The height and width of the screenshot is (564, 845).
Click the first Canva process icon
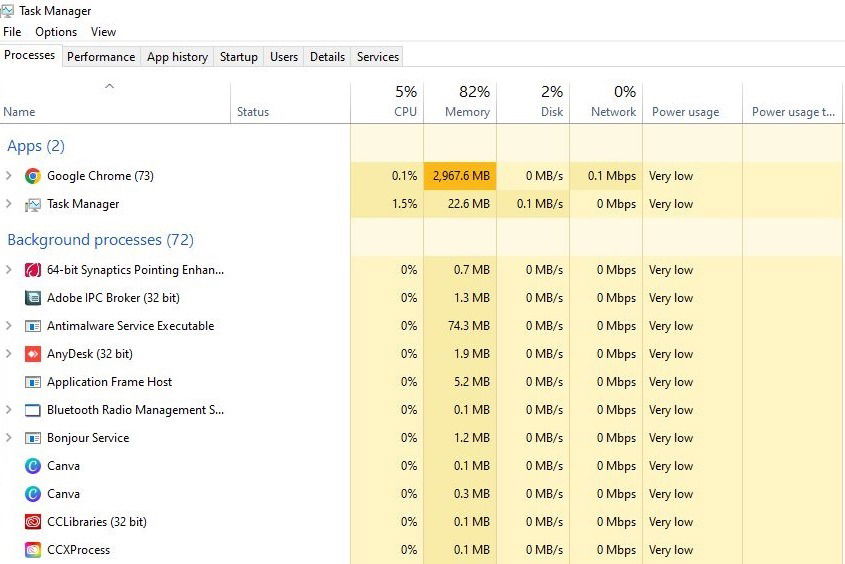tap(33, 466)
